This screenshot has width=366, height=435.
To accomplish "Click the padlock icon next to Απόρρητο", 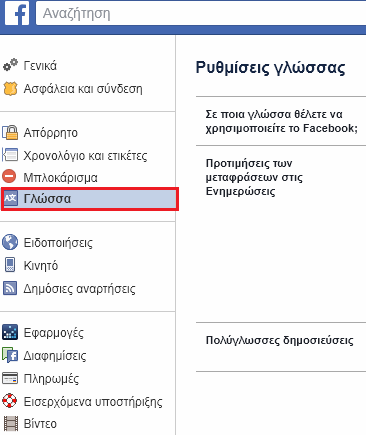I will pos(10,132).
